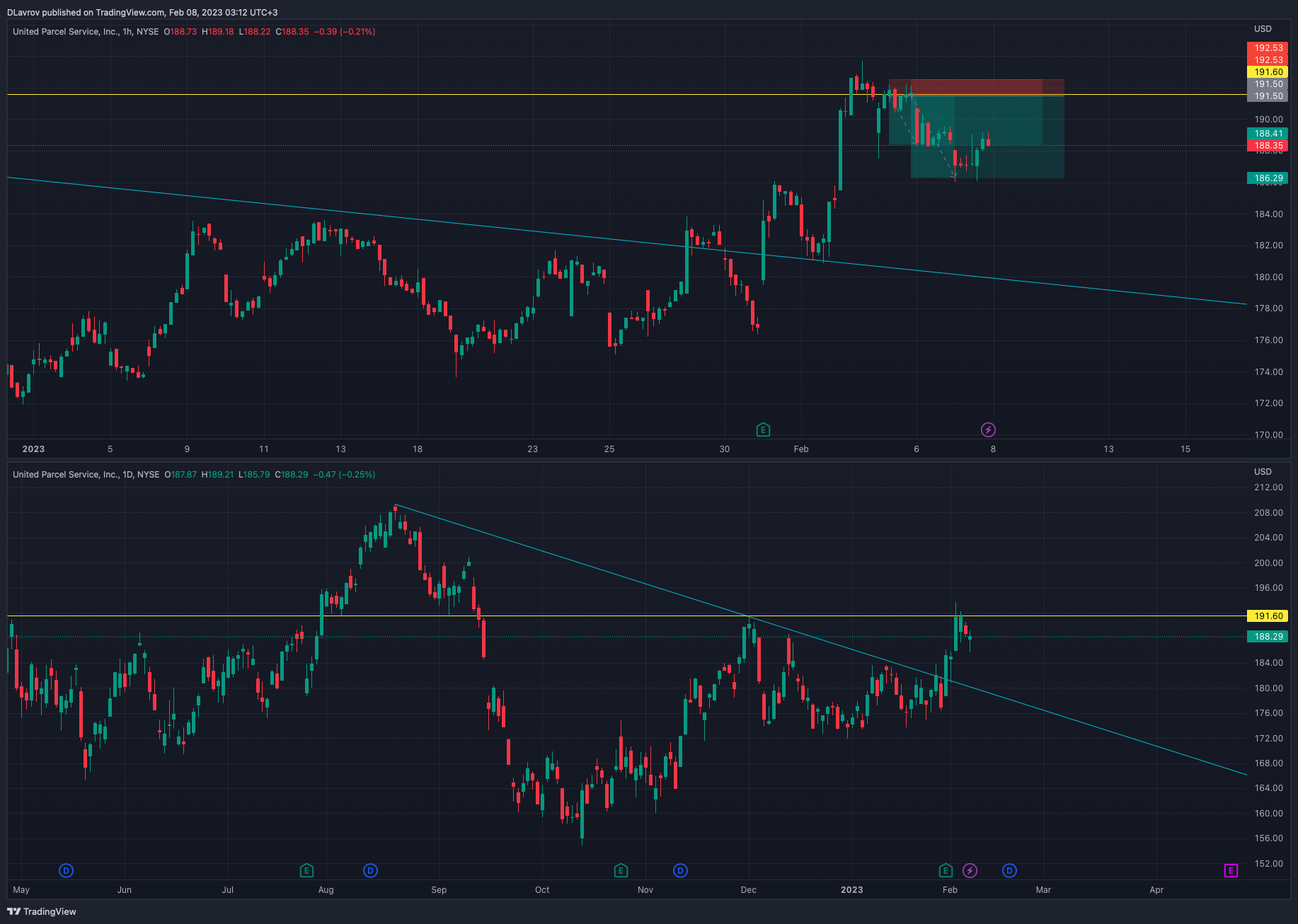Image resolution: width=1298 pixels, height=924 pixels.
Task: Click the L185.79 low value in daily header
Action: coord(254,475)
